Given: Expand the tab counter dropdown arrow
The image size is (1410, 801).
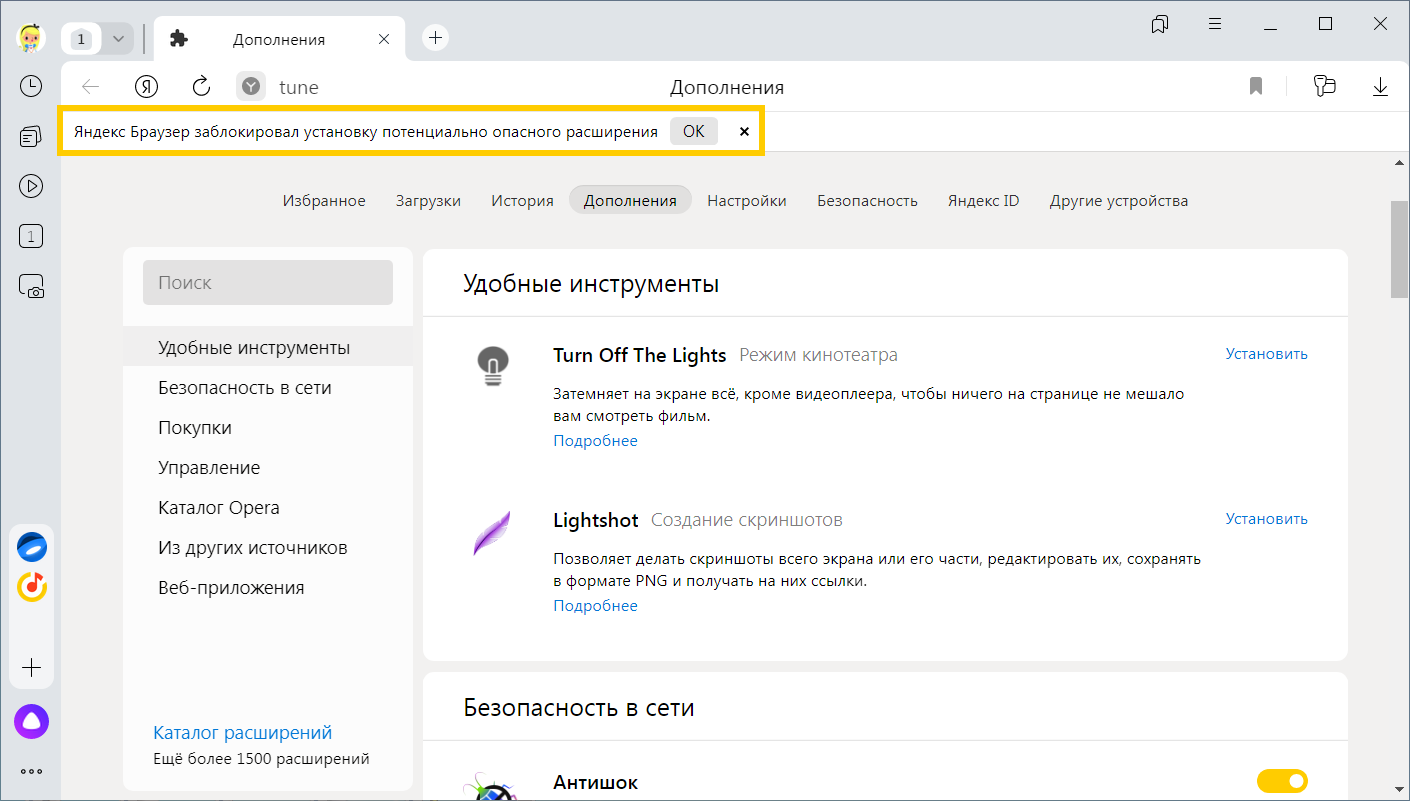Looking at the screenshot, I should (x=118, y=39).
